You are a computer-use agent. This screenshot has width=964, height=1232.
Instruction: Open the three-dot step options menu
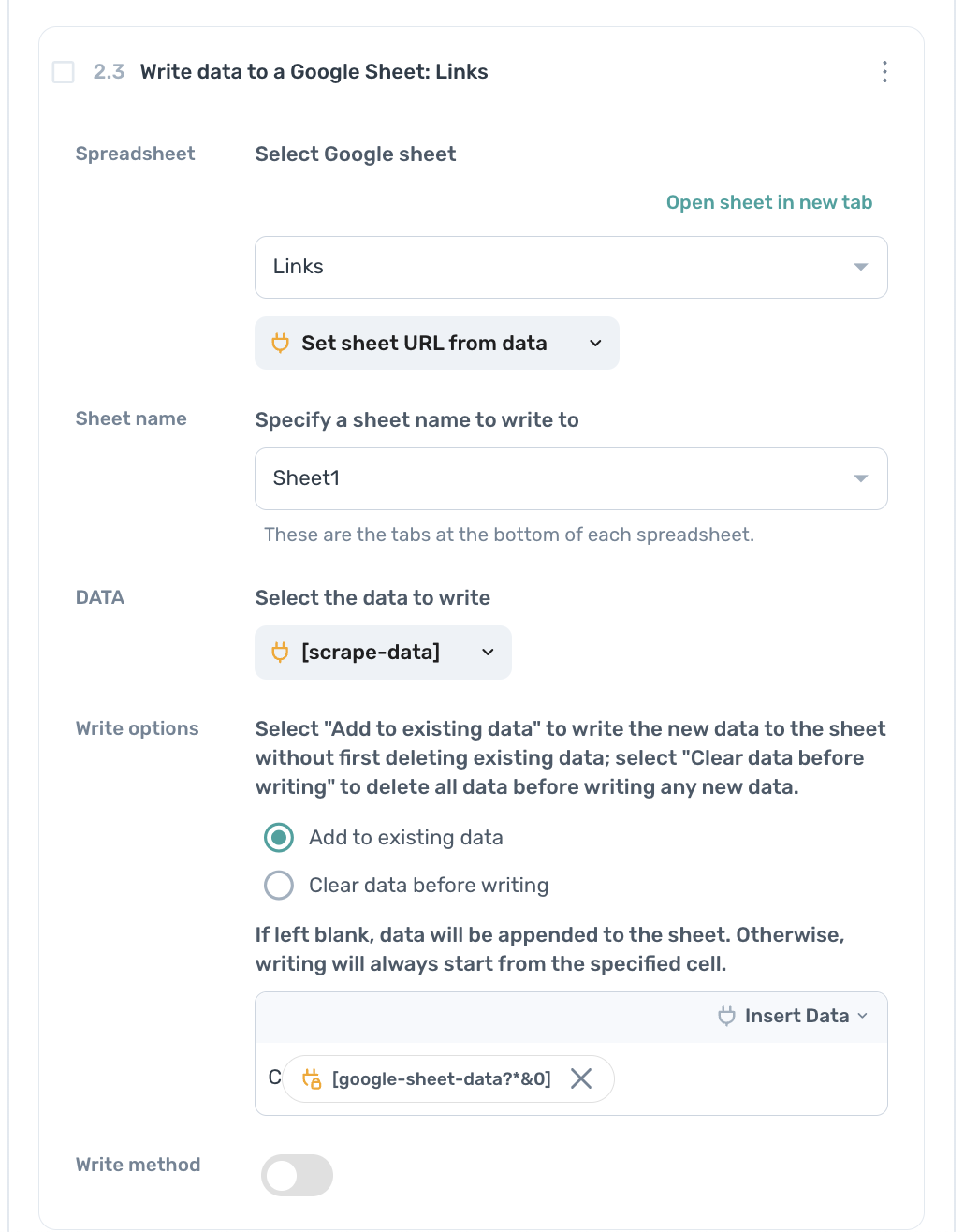(884, 72)
